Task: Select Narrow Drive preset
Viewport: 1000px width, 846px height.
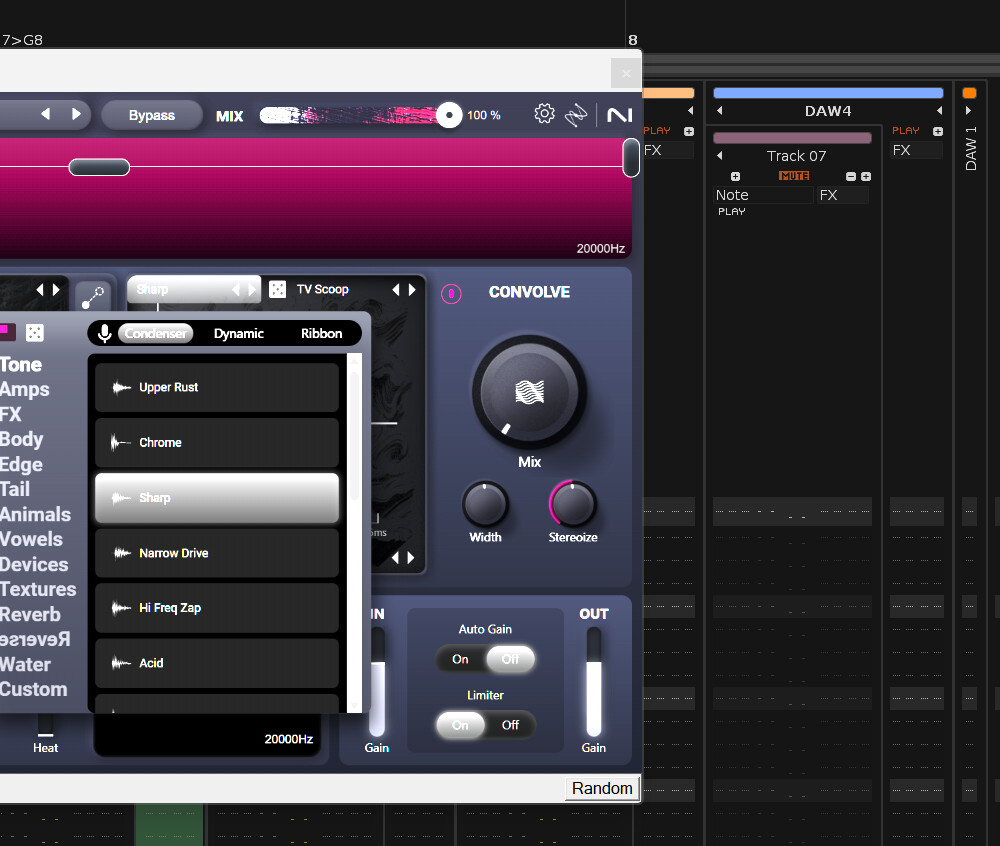Action: tap(217, 553)
